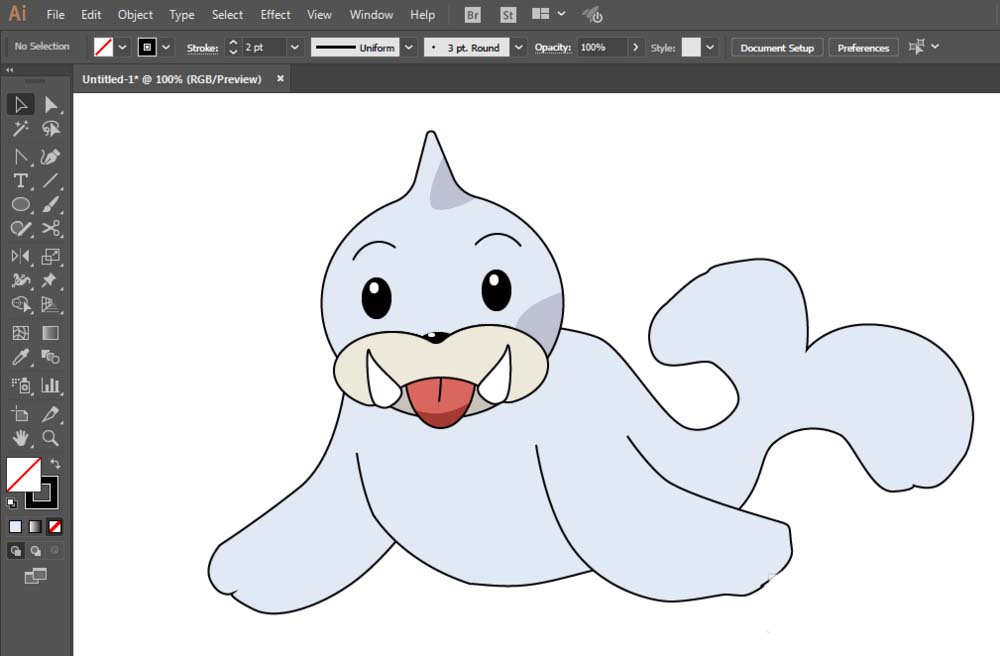1000x656 pixels.
Task: Select the Scissors tool
Action: [x=51, y=229]
